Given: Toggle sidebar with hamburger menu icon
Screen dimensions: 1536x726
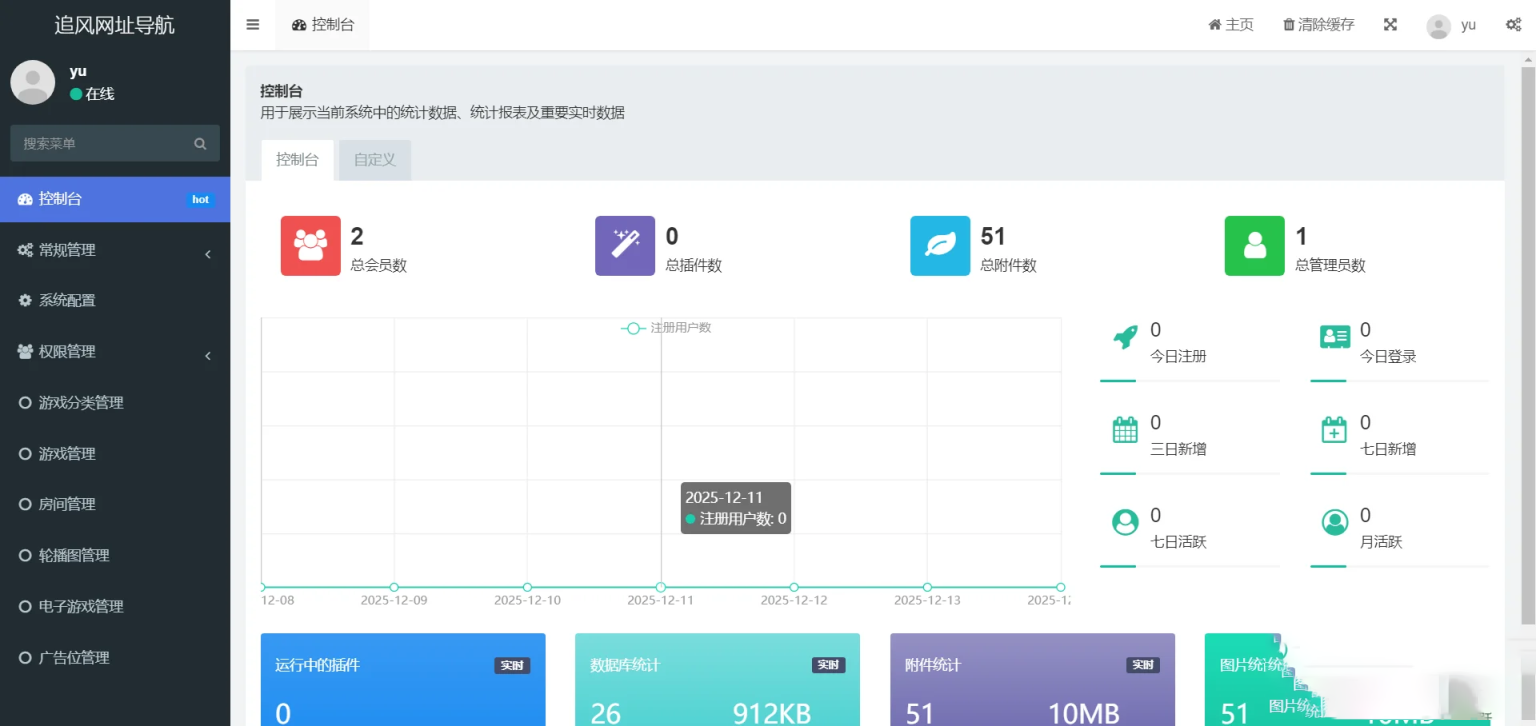Looking at the screenshot, I should (x=253, y=25).
